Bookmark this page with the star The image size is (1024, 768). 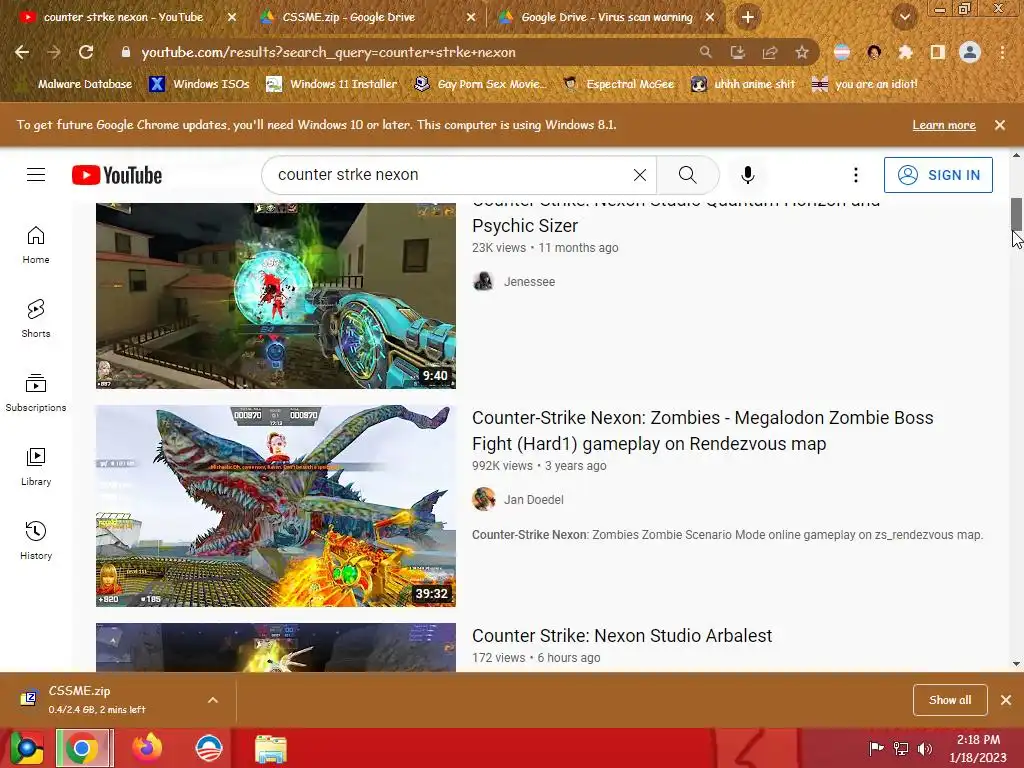point(802,52)
